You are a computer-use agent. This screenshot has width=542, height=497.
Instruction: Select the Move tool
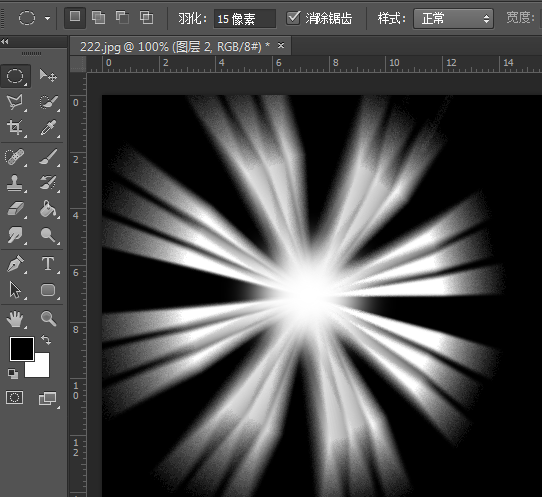pyautogui.click(x=48, y=75)
